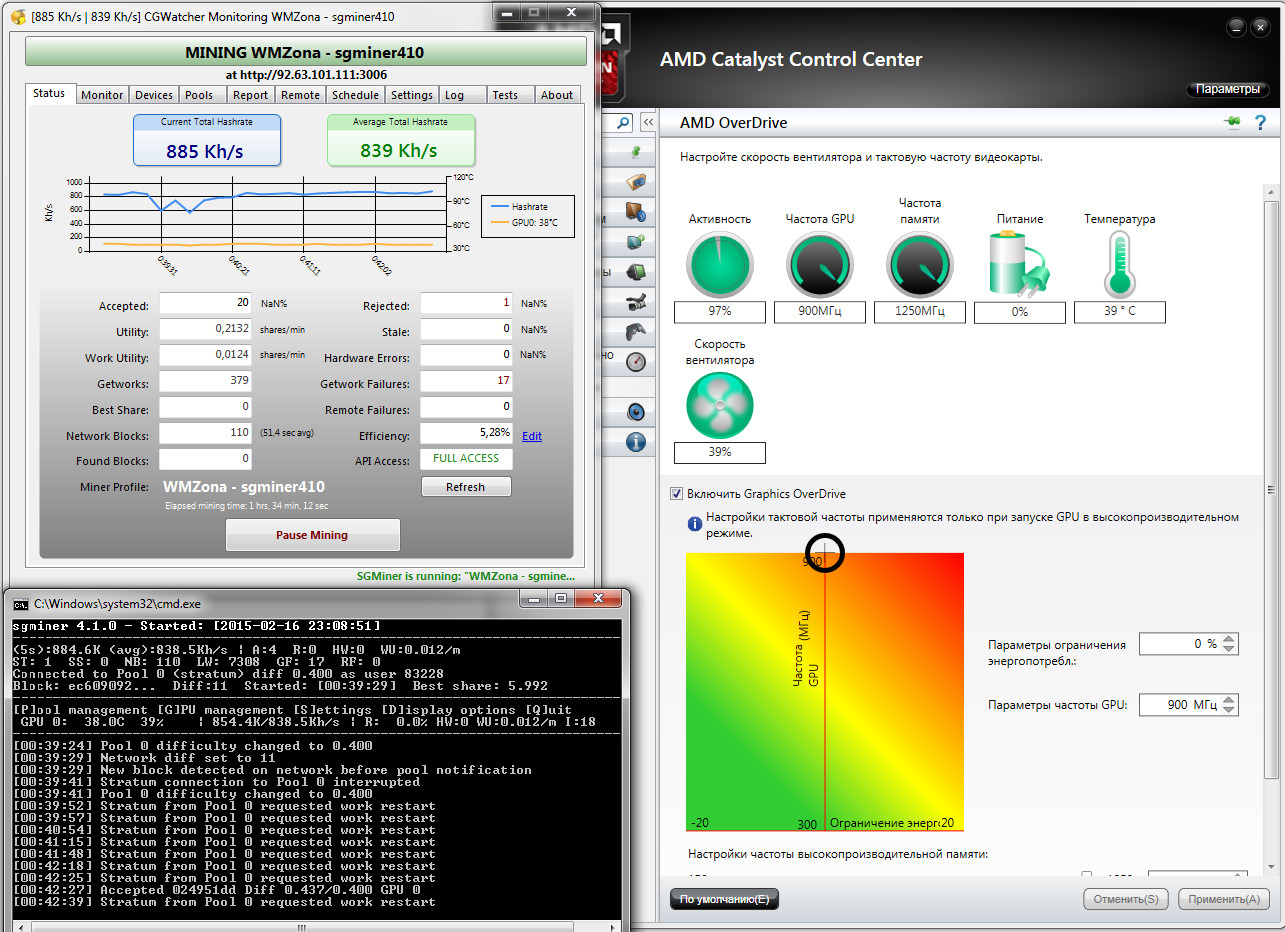
Task: Switch to the Devices tab
Action: click(154, 95)
